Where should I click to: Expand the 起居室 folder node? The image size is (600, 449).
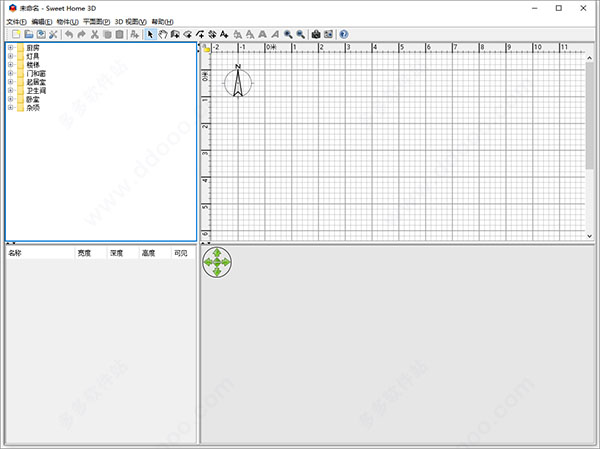[10, 82]
